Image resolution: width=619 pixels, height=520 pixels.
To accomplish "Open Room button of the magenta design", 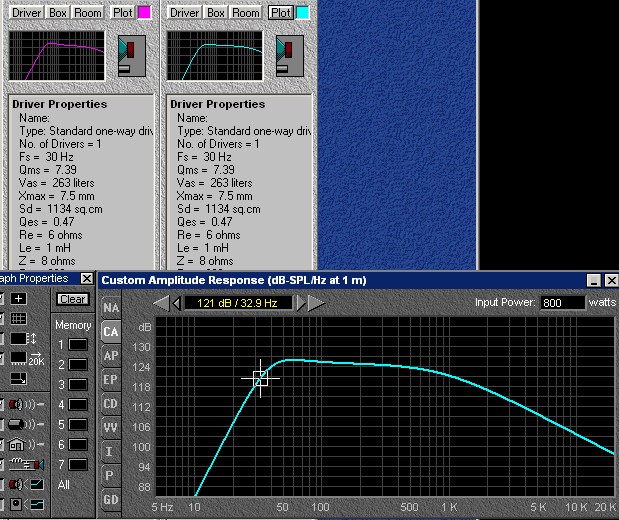I will tap(88, 13).
